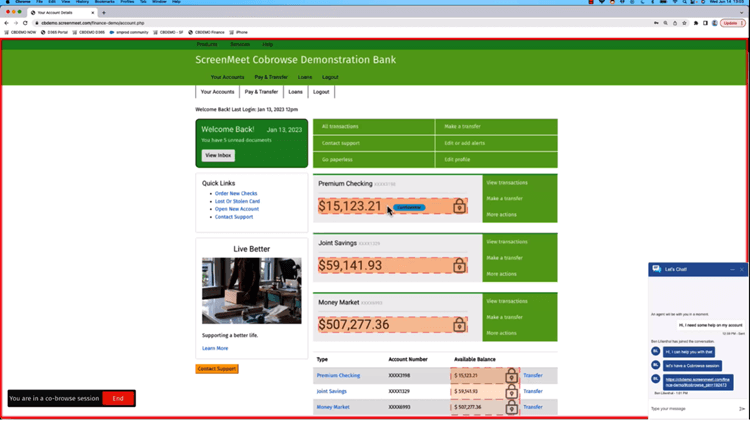Click the lock icon beside $507,277.36 balance
Image resolution: width=750 pixels, height=422 pixels.
[459, 325]
